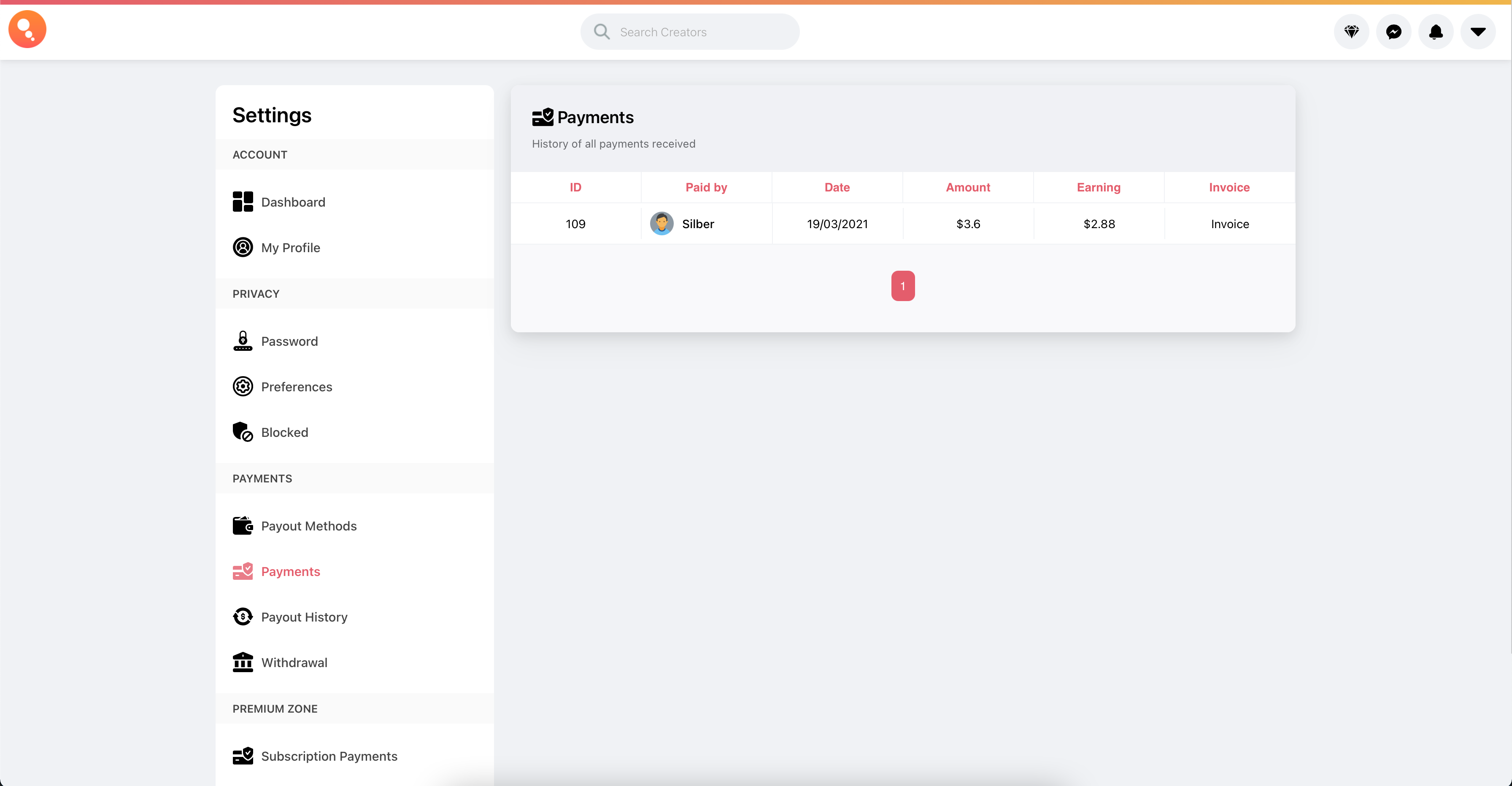Show notifications via bell icon
This screenshot has width=1512, height=786.
pos(1436,32)
